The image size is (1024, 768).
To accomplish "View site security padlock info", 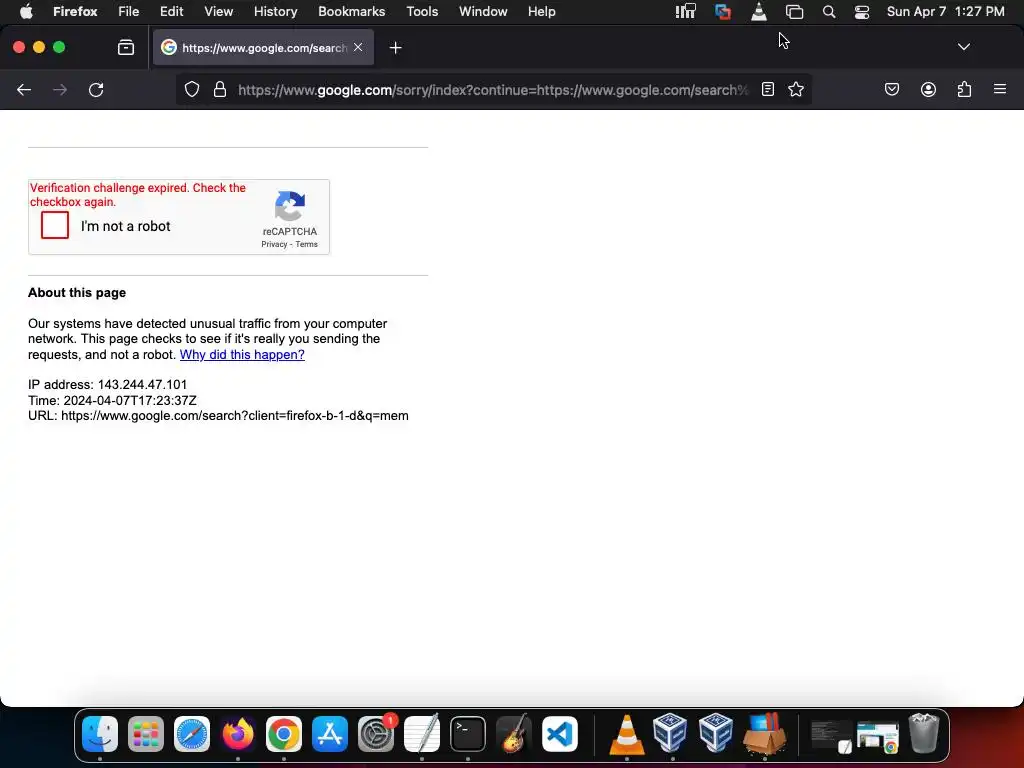I will click(220, 89).
